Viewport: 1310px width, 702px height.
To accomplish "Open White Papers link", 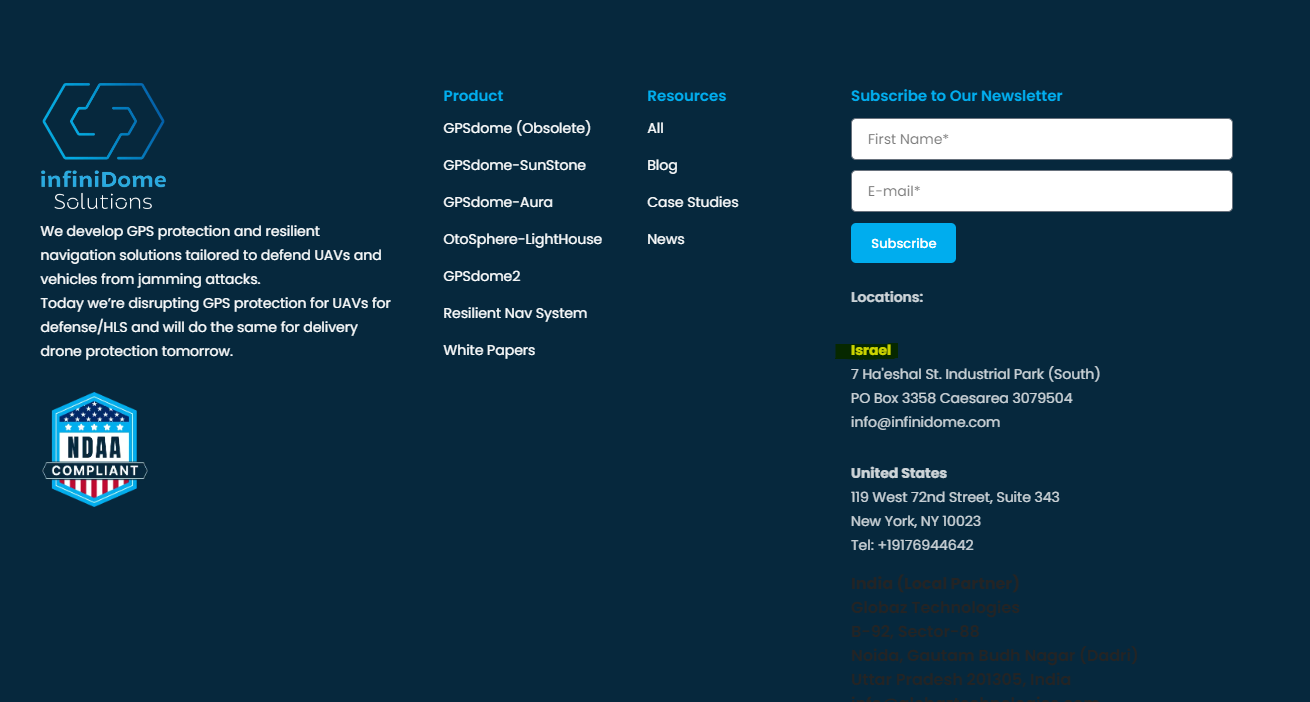I will point(489,350).
